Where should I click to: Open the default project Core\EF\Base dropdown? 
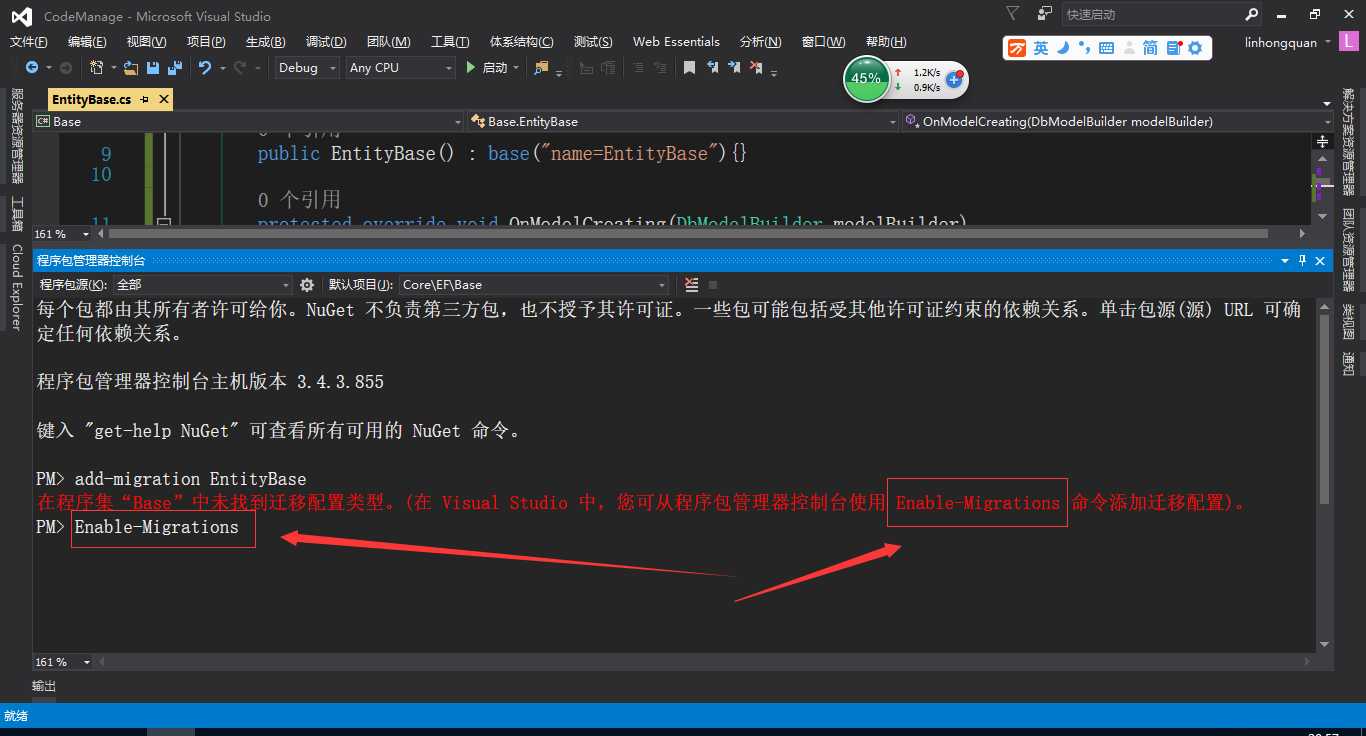pos(534,285)
